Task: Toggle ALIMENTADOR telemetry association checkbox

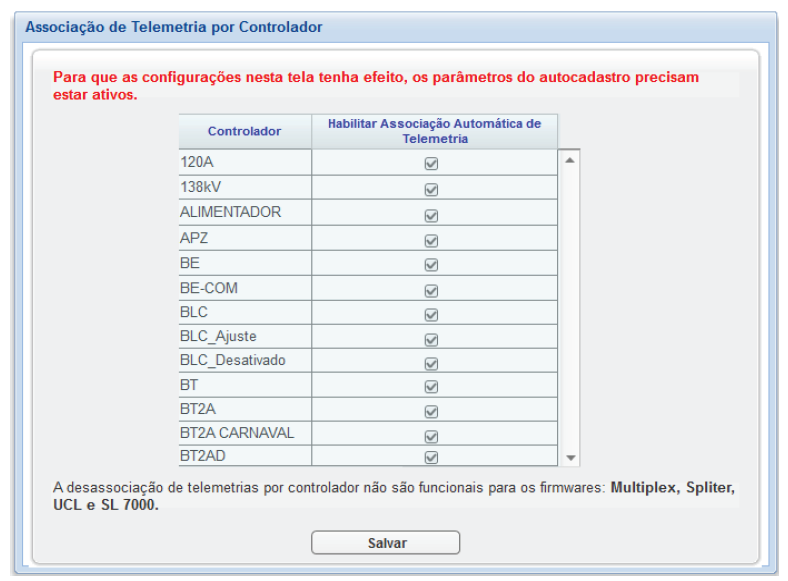Action: click(x=432, y=215)
